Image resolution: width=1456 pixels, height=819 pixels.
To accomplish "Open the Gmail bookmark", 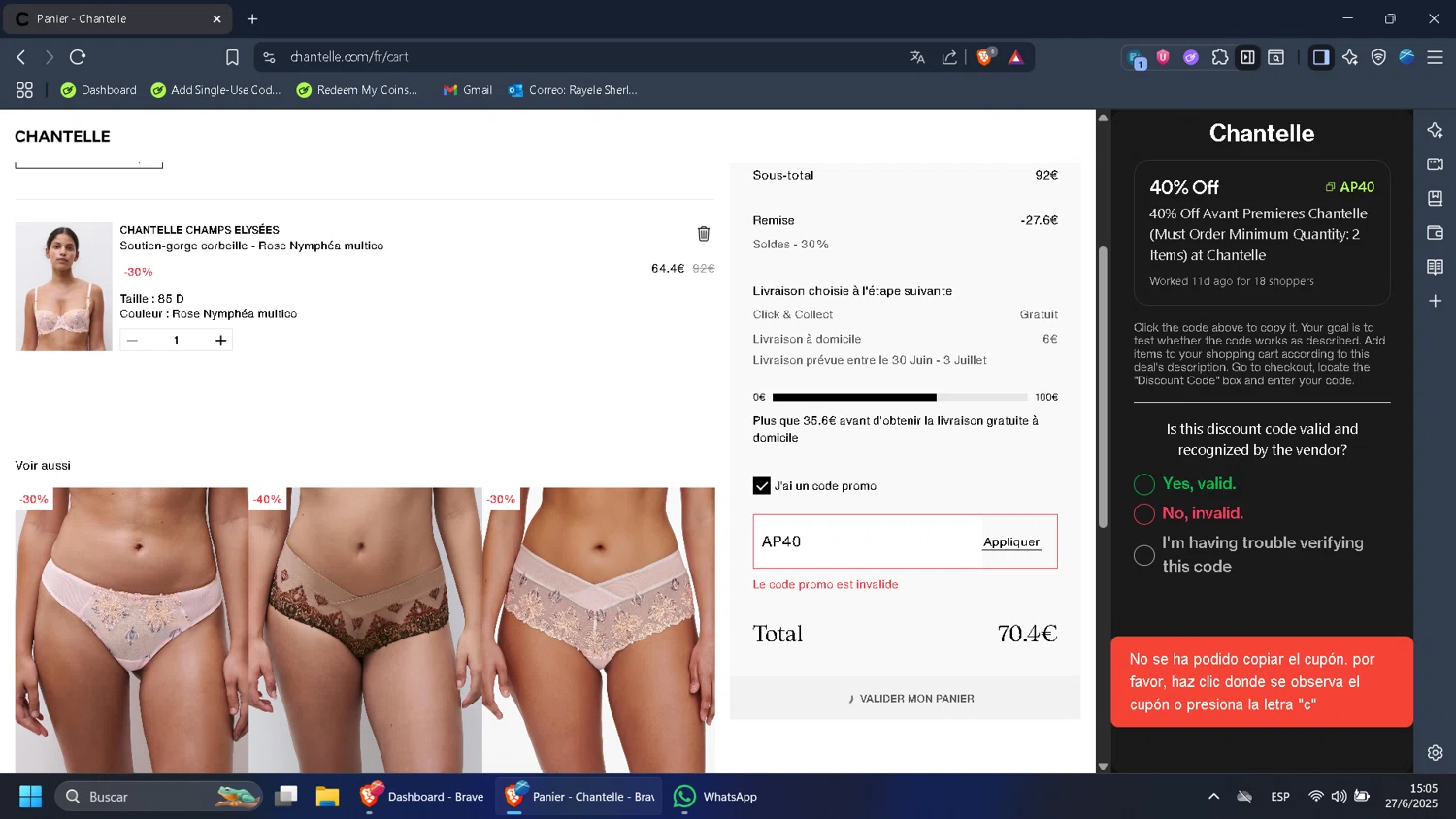I will point(468,90).
